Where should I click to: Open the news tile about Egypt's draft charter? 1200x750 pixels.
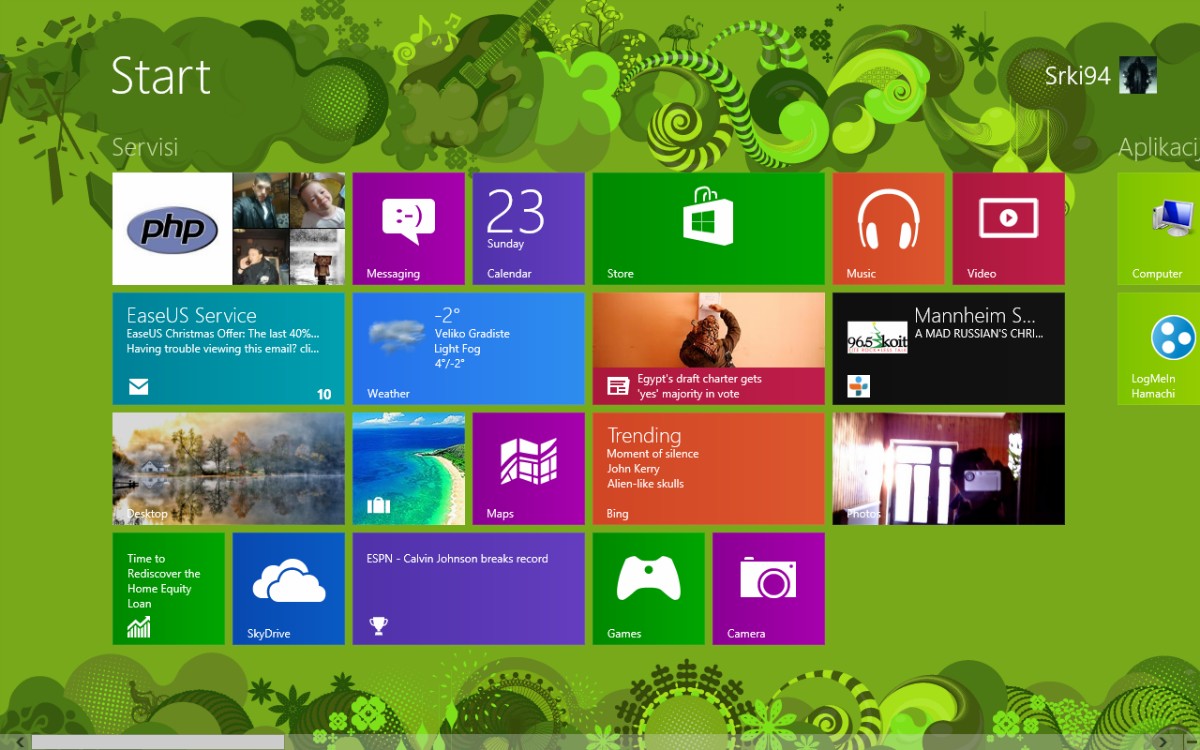pyautogui.click(x=708, y=349)
